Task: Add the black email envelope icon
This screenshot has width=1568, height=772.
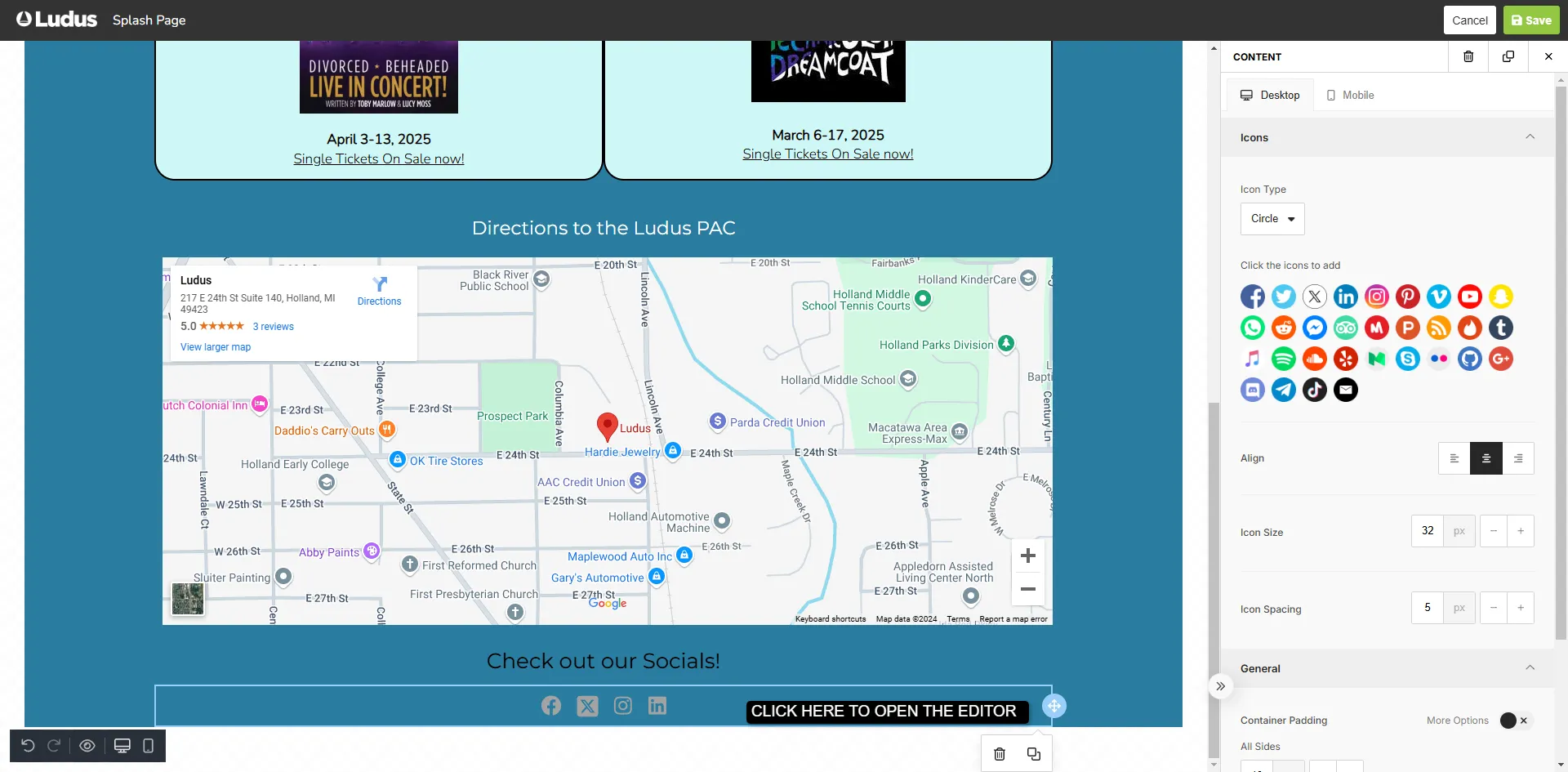Action: coord(1346,390)
